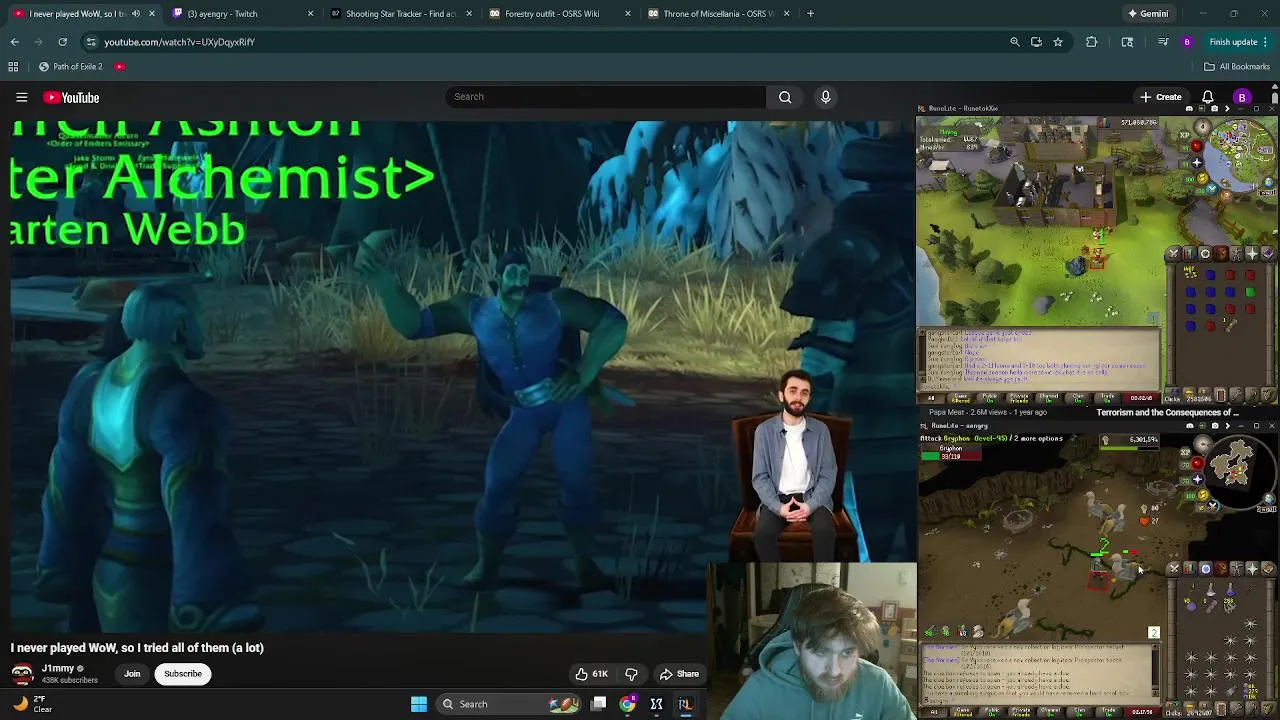This screenshot has width=1280, height=720.
Task: Open the J1mmy channel name link
Action: tap(57, 668)
